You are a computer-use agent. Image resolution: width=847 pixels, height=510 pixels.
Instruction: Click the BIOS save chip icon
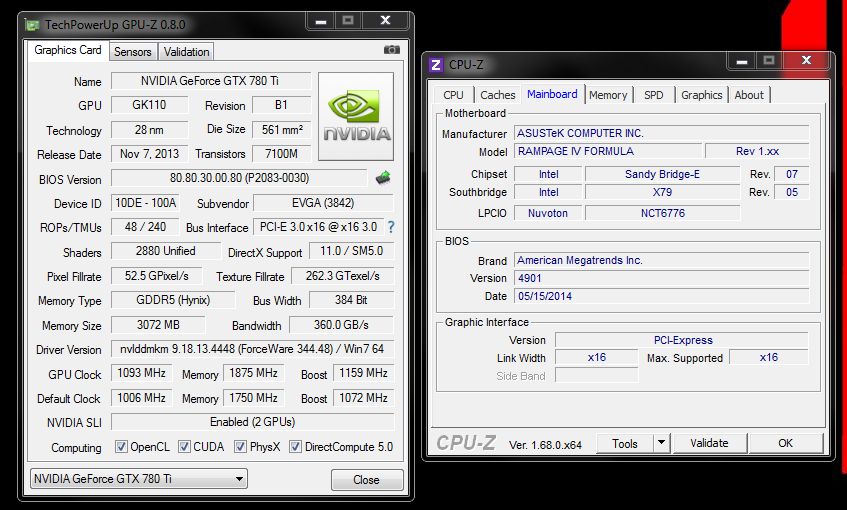point(383,178)
